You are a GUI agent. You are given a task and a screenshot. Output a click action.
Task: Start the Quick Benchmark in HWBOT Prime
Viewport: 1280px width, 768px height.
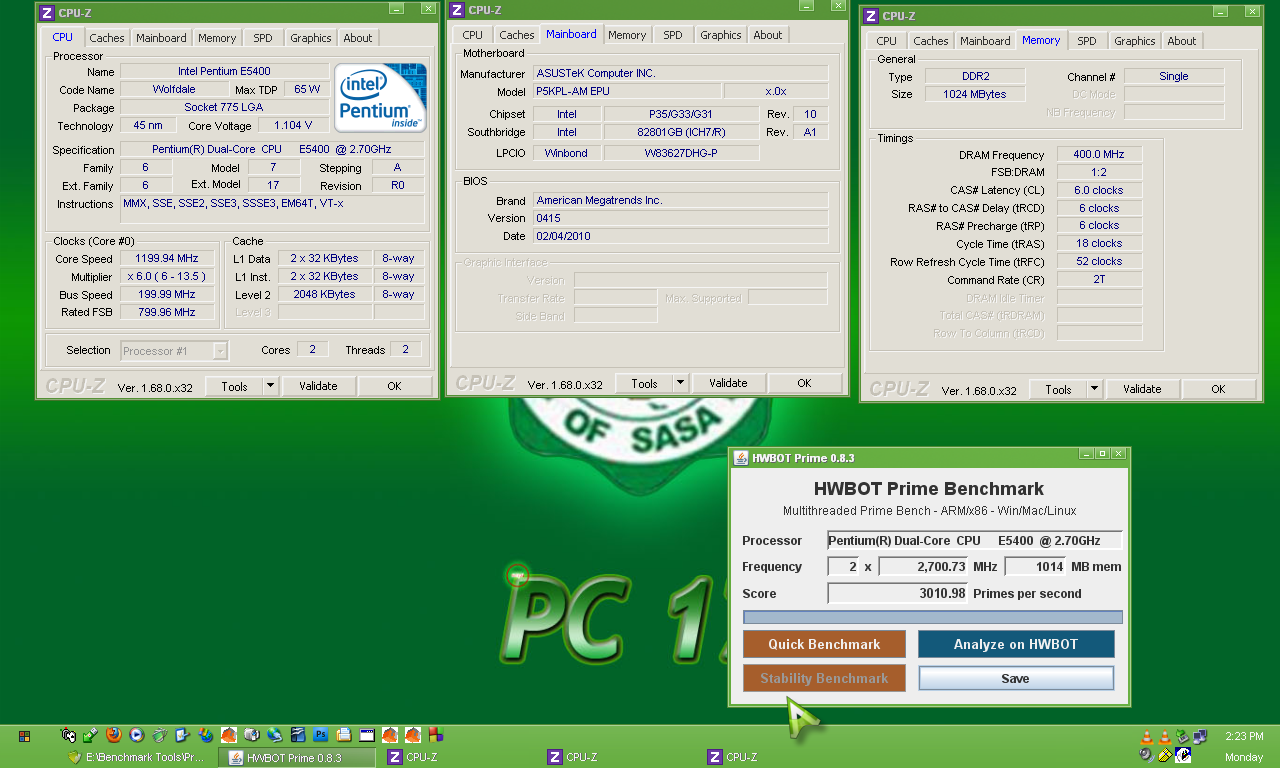coord(824,644)
